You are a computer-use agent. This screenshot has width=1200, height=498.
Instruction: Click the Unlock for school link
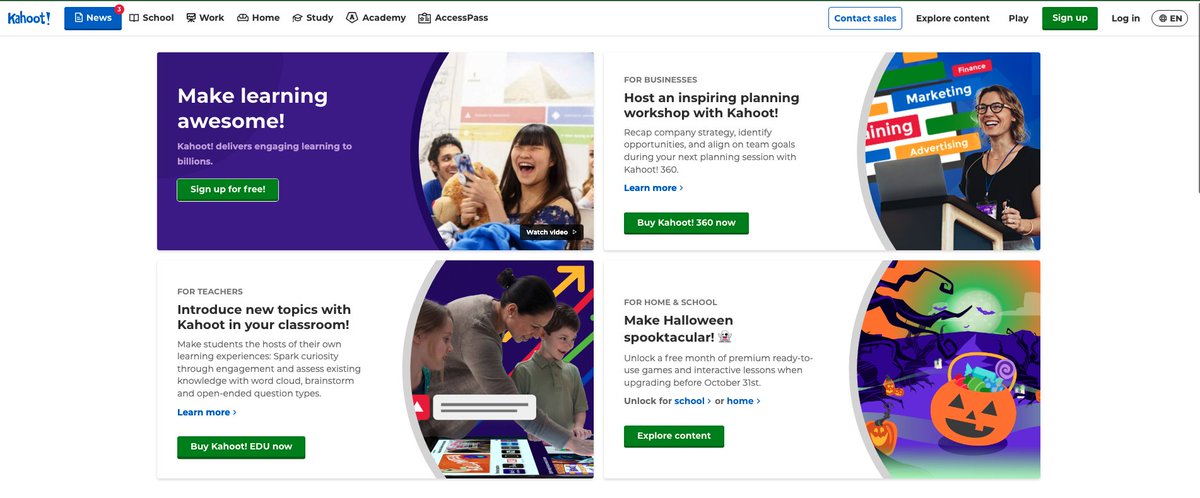pyautogui.click(x=693, y=401)
